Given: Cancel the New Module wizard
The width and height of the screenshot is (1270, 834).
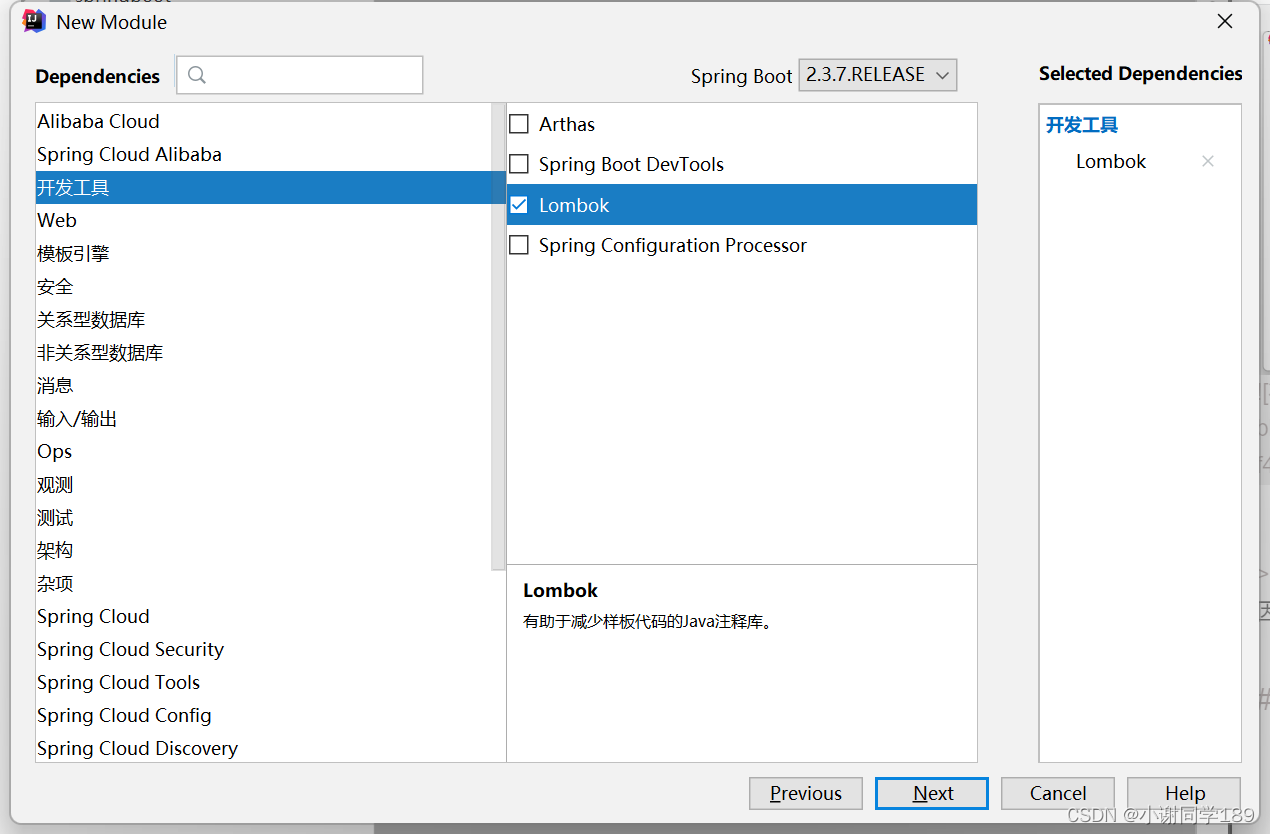Looking at the screenshot, I should 1058,793.
